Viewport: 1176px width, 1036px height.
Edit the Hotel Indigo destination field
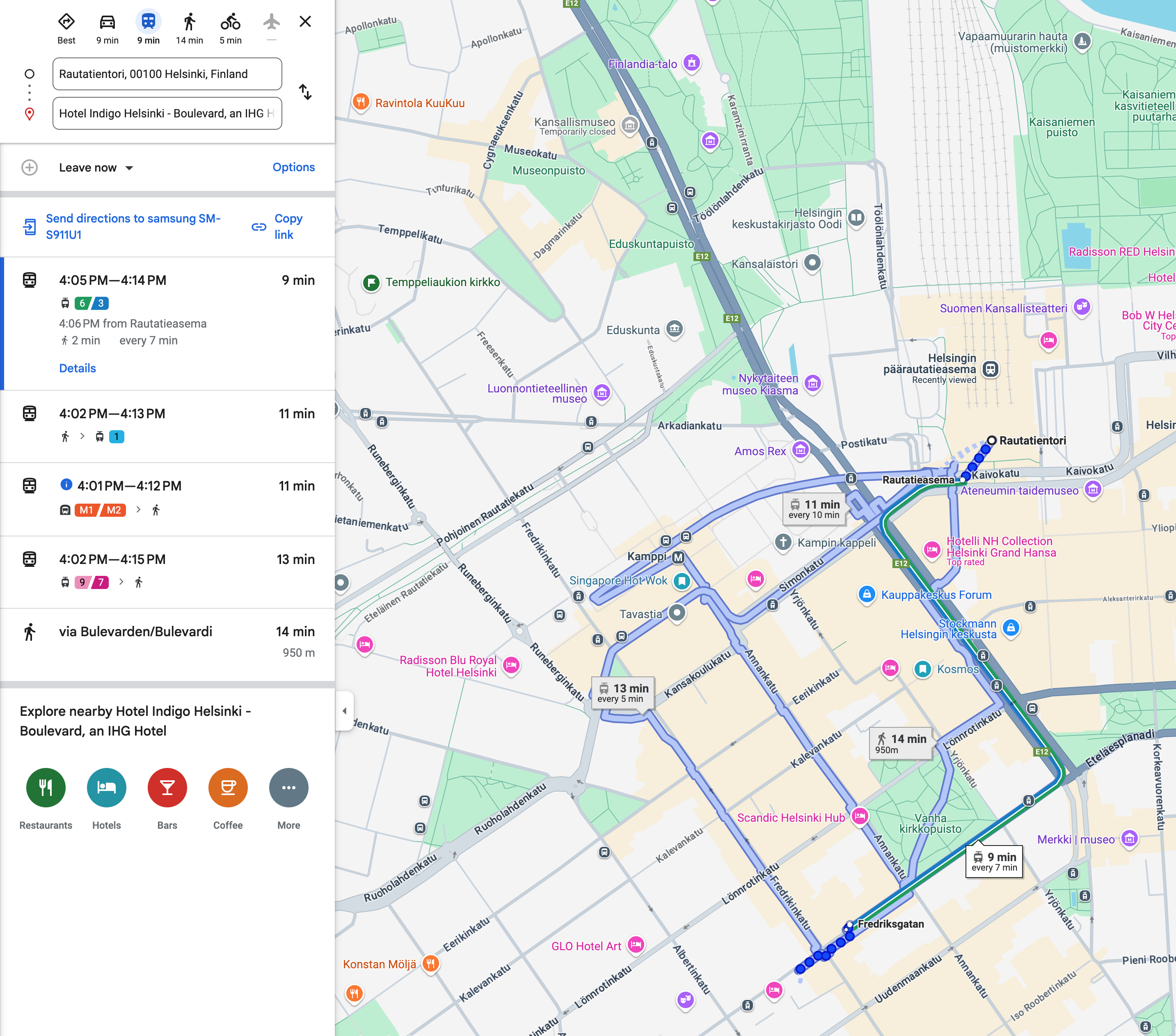tap(167, 113)
